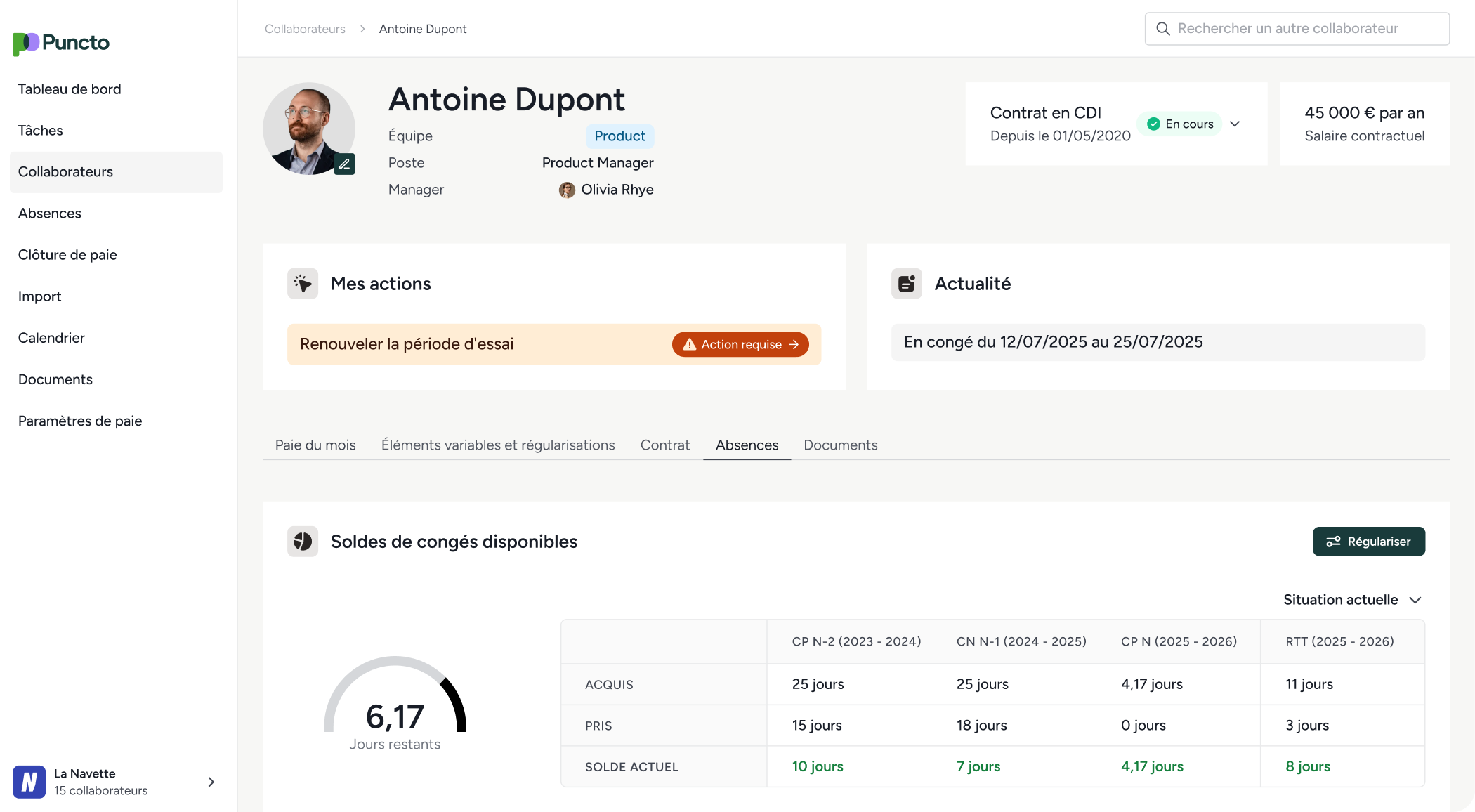
Task: Click the La Navette company logo
Action: 29,782
